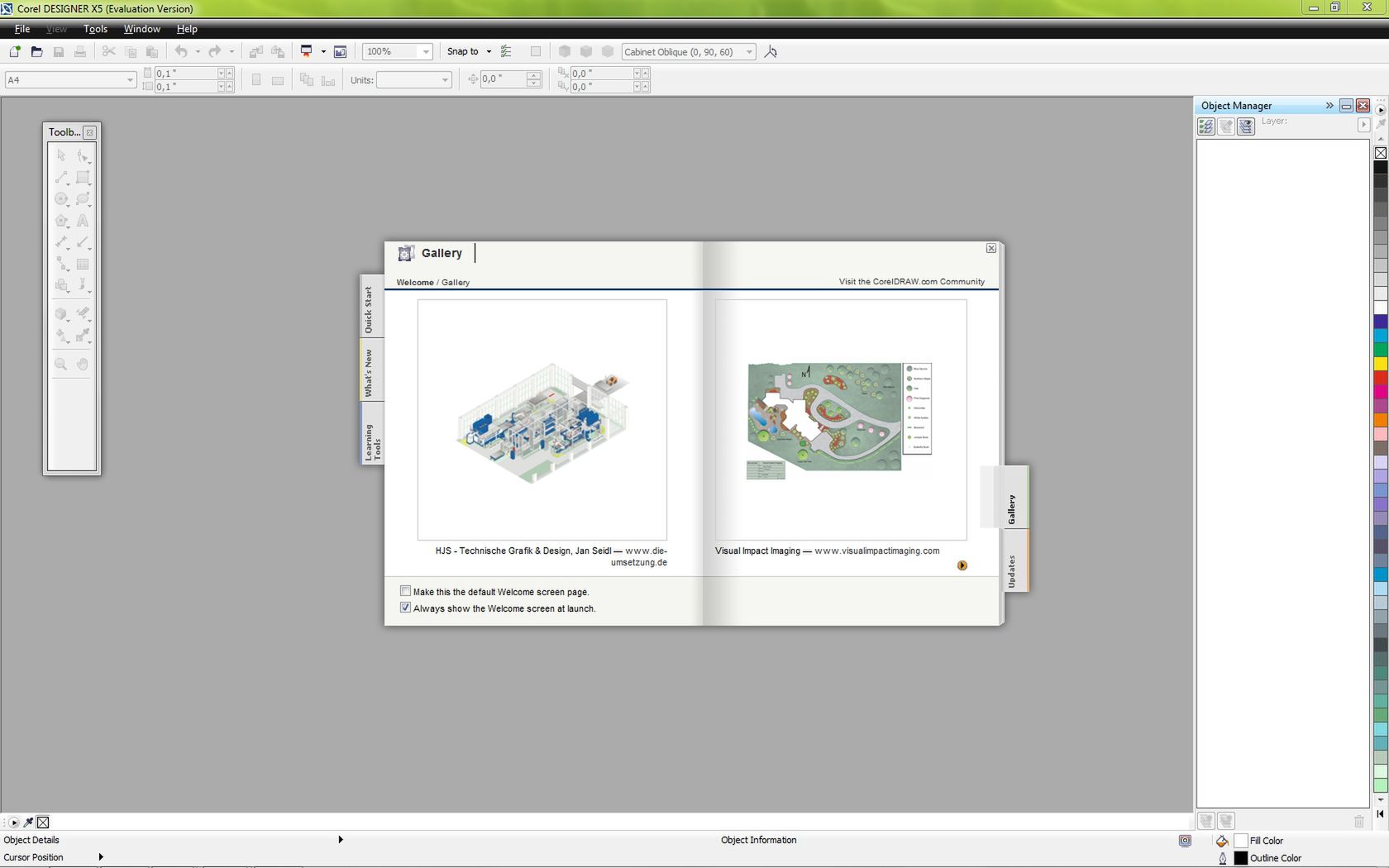1389x868 pixels.
Task: Open the File menu
Action: (22, 29)
